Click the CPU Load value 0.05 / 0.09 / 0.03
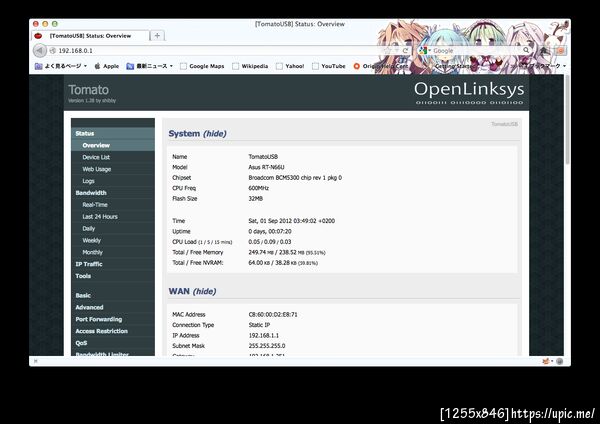 click(270, 241)
